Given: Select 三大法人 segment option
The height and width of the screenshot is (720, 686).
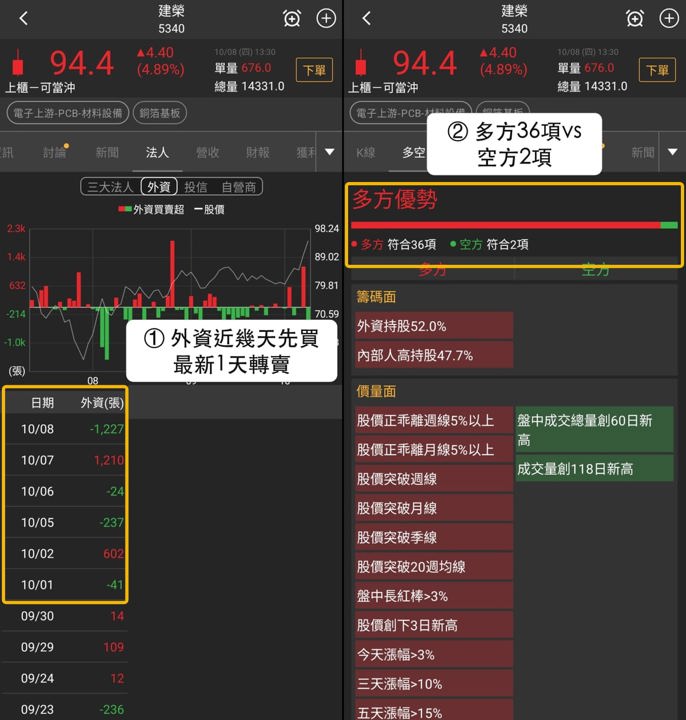Looking at the screenshot, I should coord(110,187).
